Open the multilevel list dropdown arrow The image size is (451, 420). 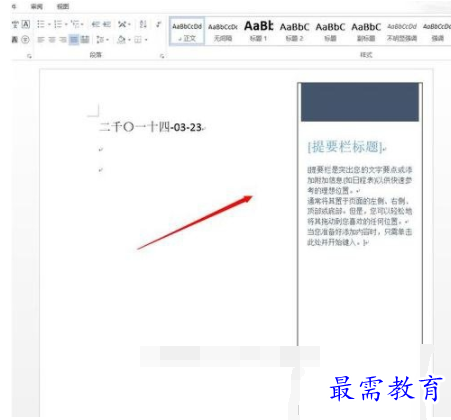pyautogui.click(x=82, y=24)
